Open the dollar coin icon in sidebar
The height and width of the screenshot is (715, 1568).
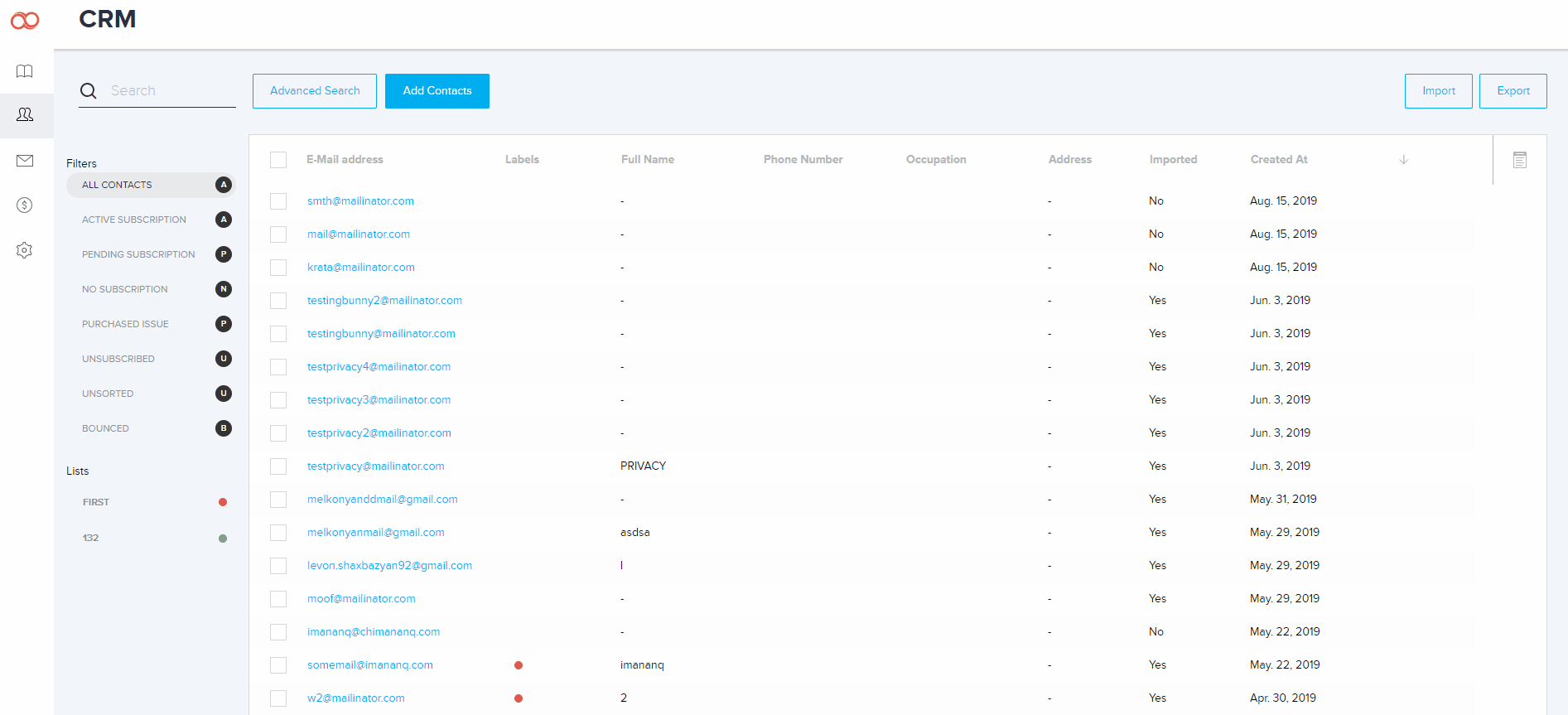coord(25,205)
